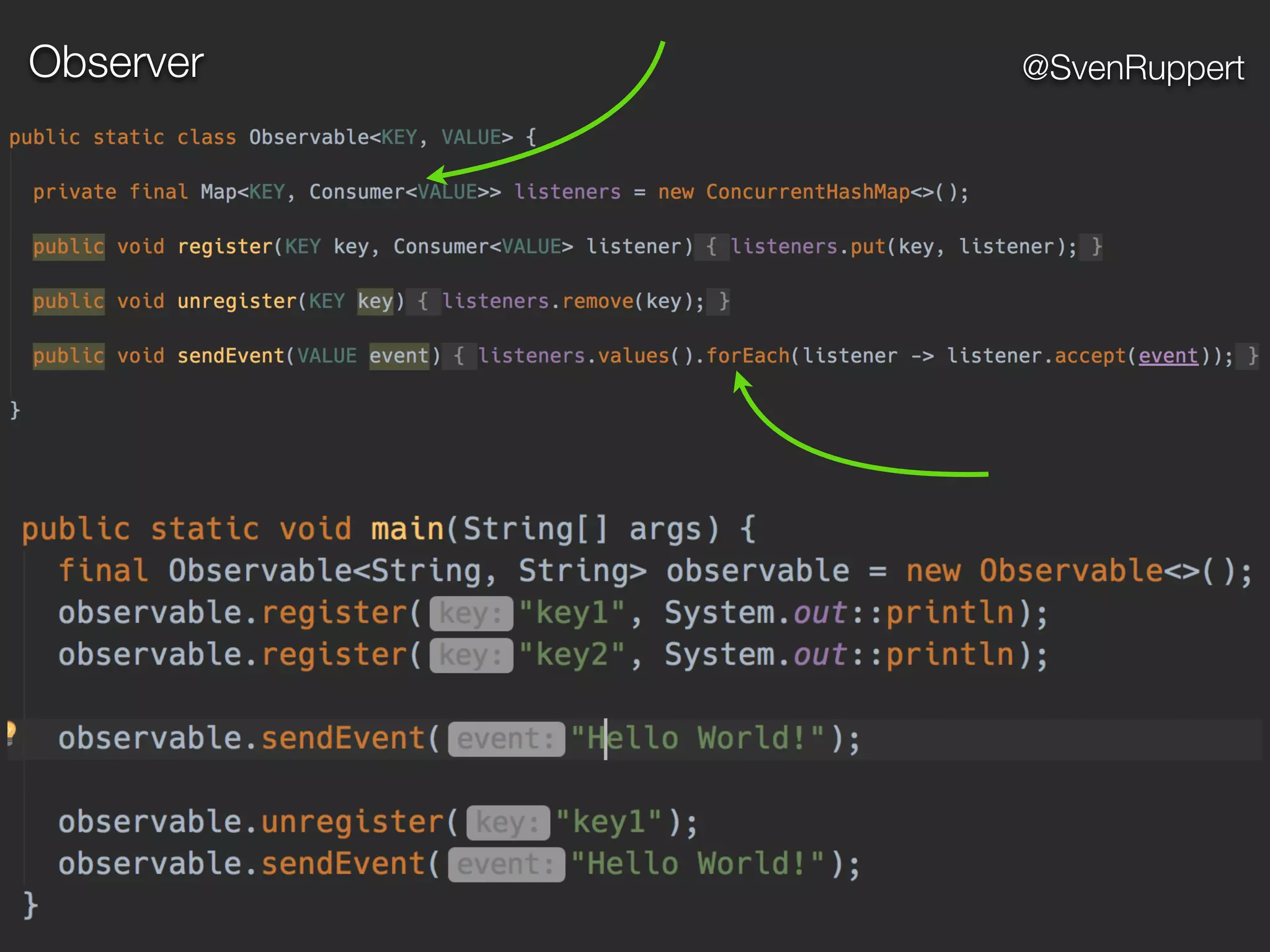Click key: hint in the unregister call
The image size is (1270, 952).
click(507, 823)
